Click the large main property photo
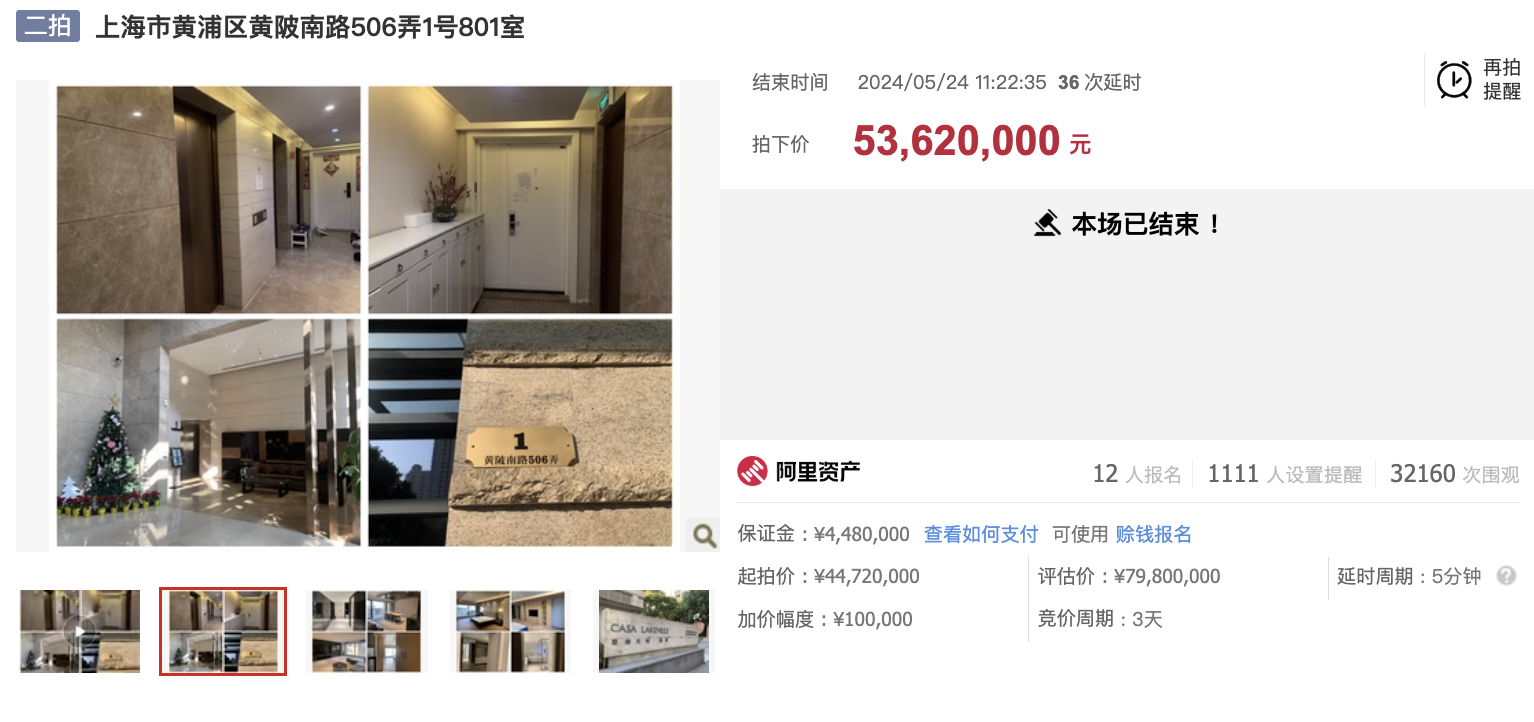 point(365,316)
